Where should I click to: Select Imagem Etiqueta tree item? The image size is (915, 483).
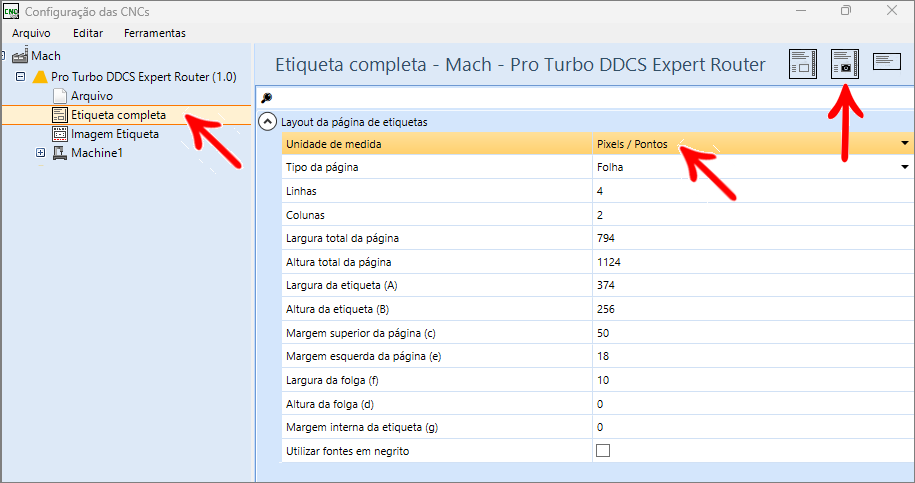click(x=115, y=134)
